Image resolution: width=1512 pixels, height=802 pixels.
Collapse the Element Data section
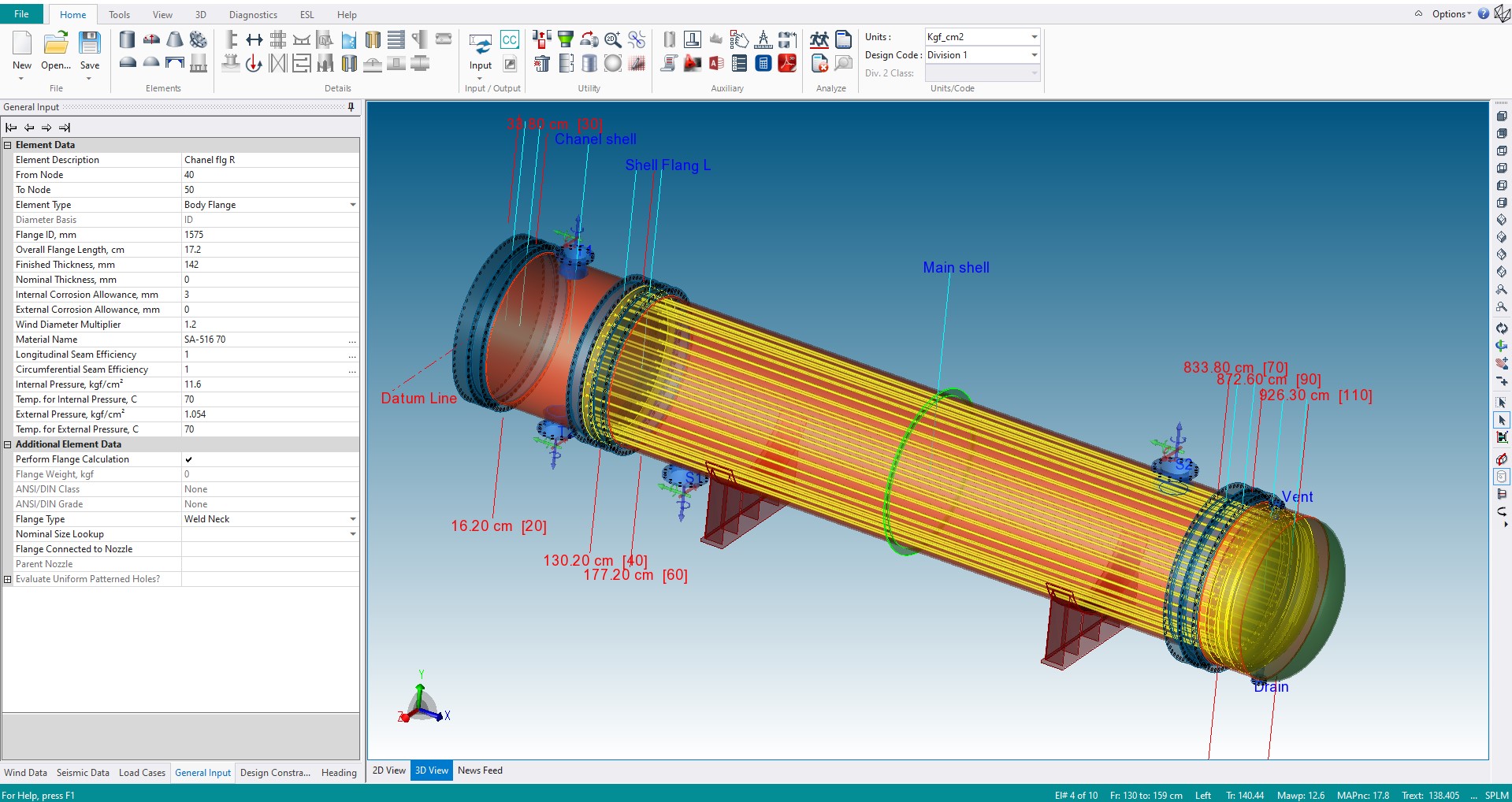tap(8, 145)
